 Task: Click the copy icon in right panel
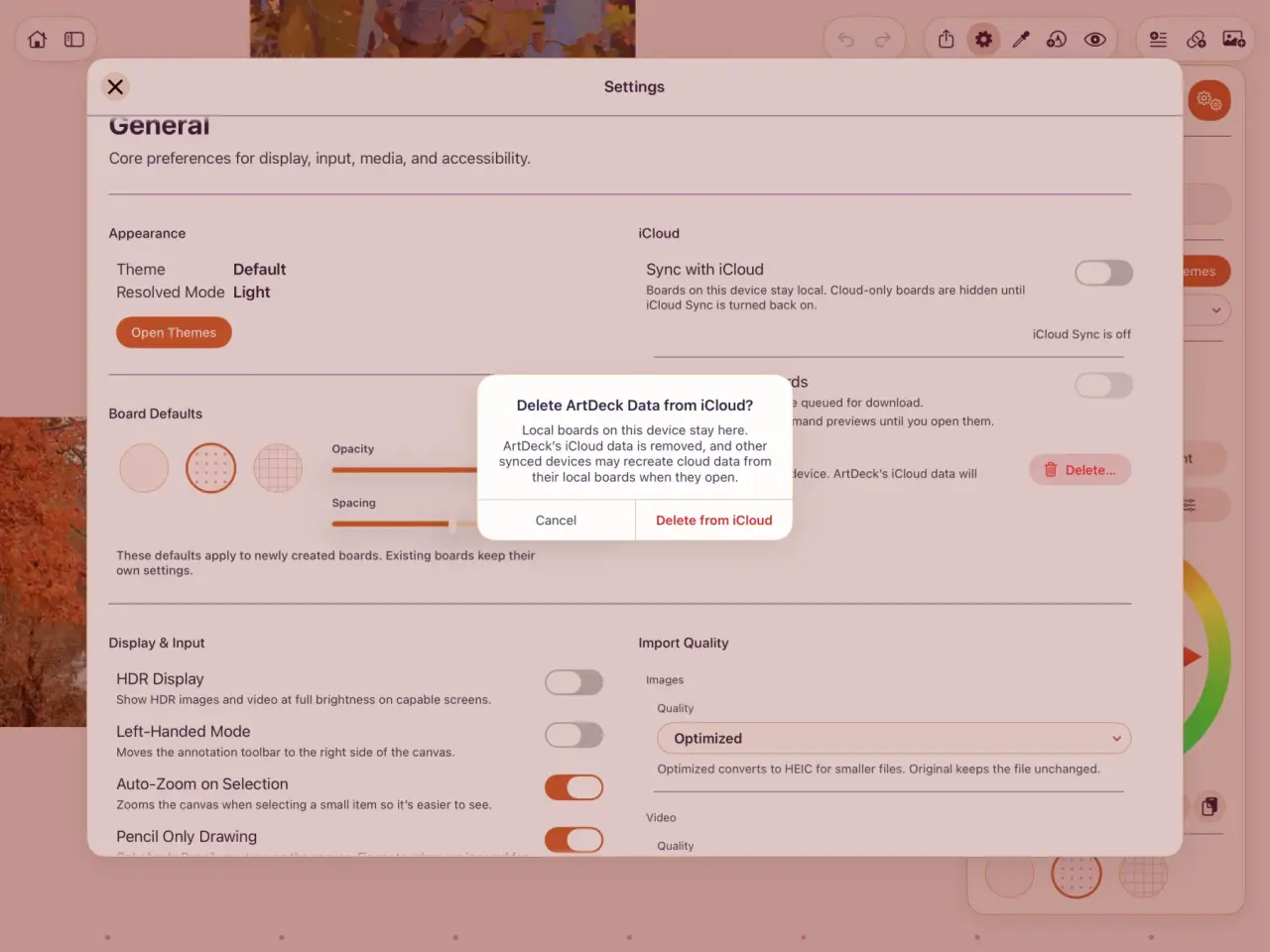(1209, 806)
